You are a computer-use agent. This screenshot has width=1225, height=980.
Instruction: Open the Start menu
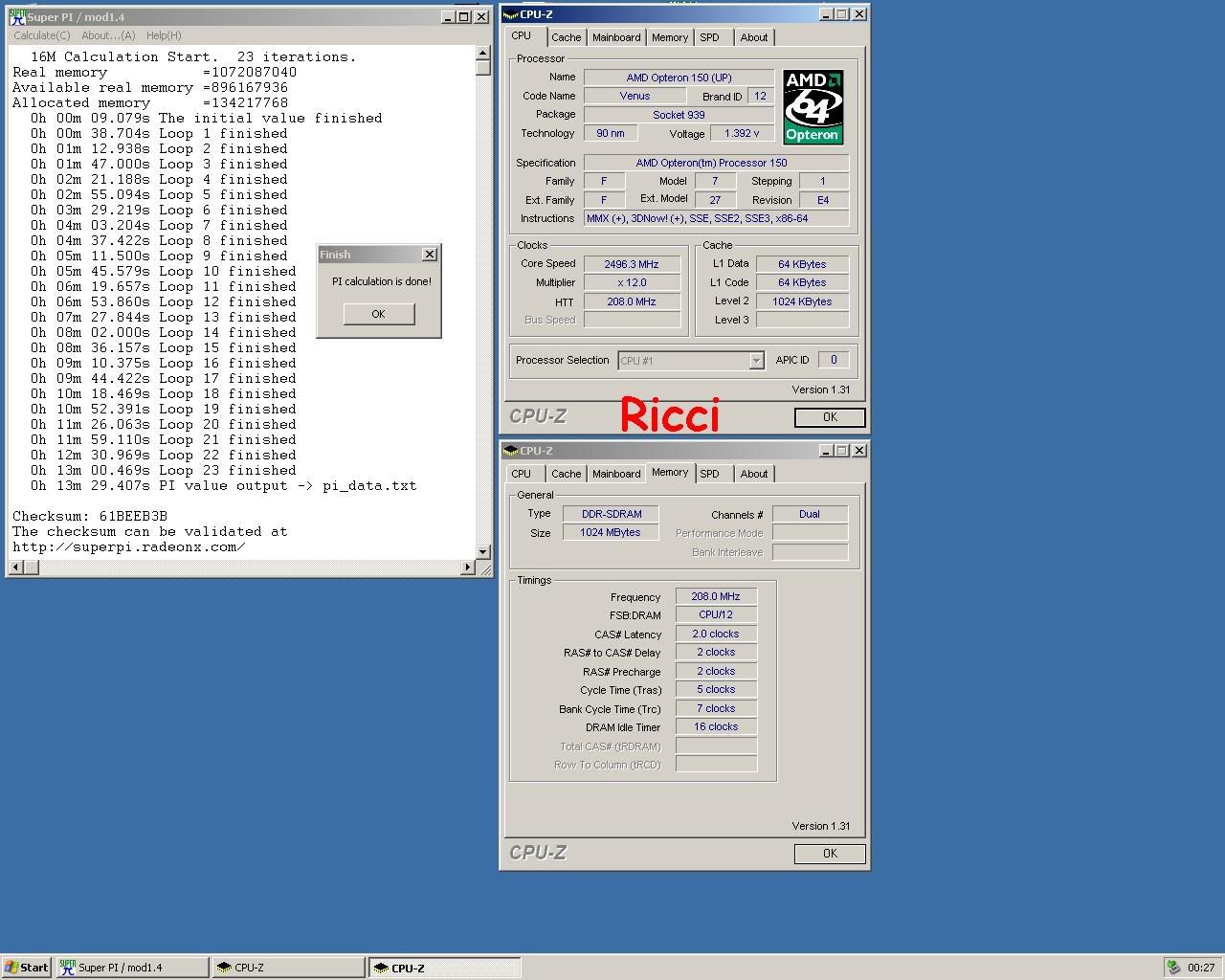click(27, 968)
